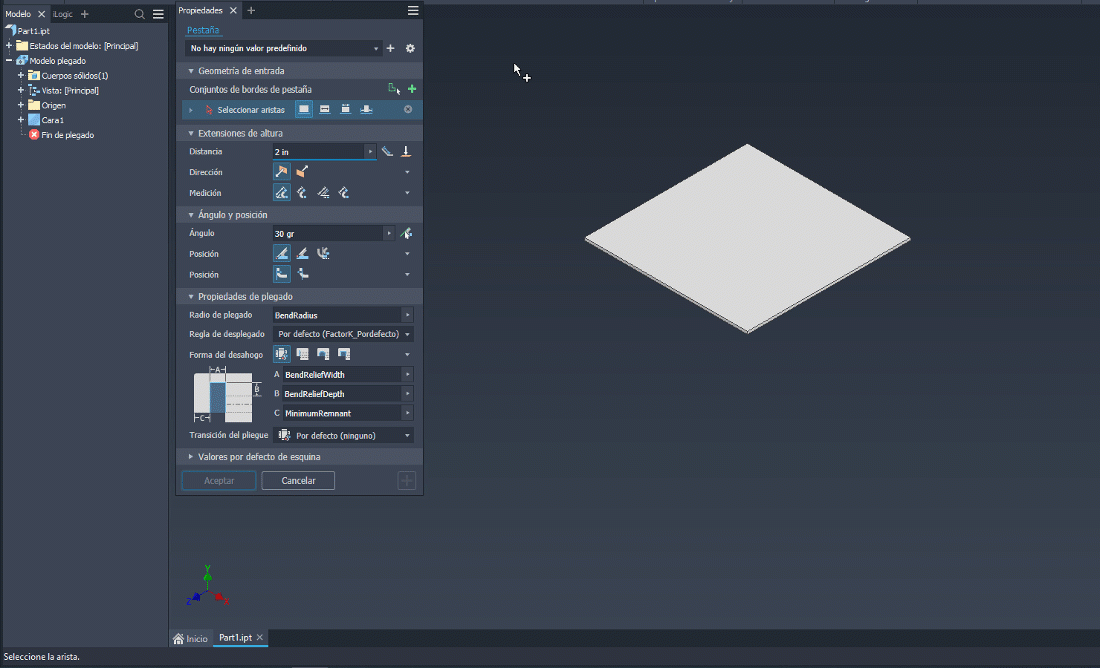Screen dimensions: 1100x668
Task: Pick the third flange width type icon
Action: pyautogui.click(x=345, y=109)
